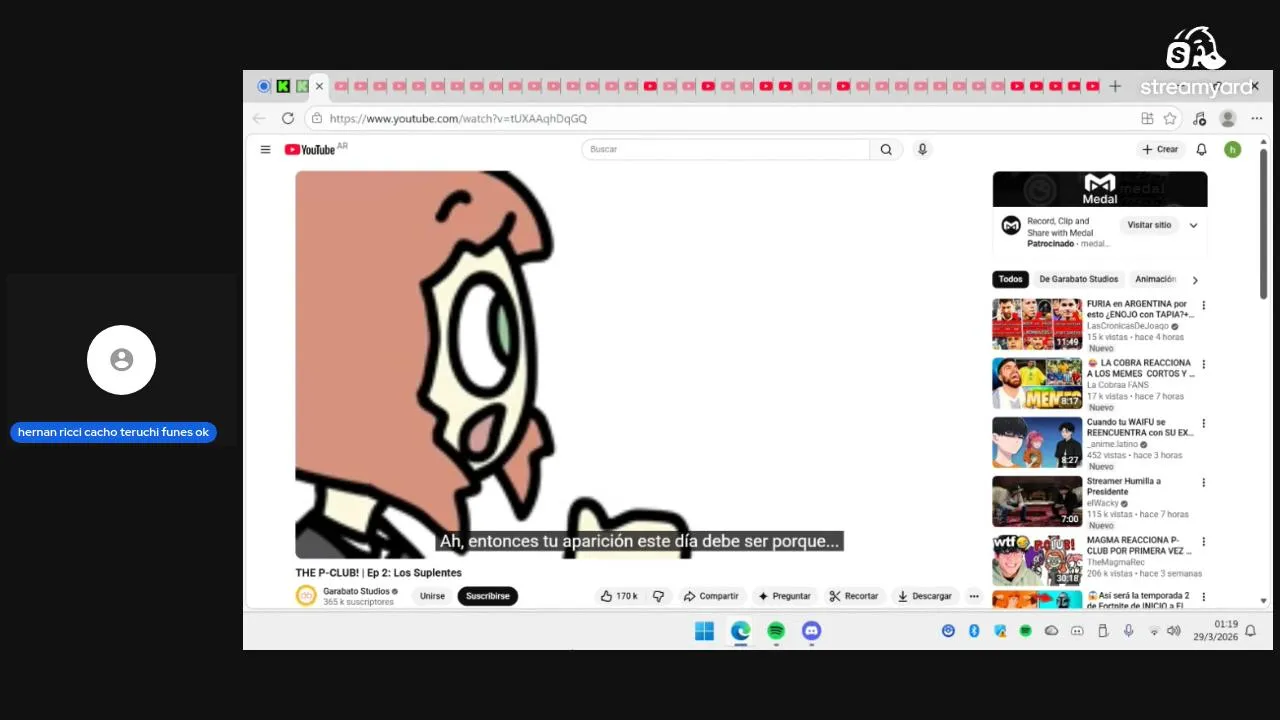Open Windows Start menu
This screenshot has width=1280, height=720.
704,631
